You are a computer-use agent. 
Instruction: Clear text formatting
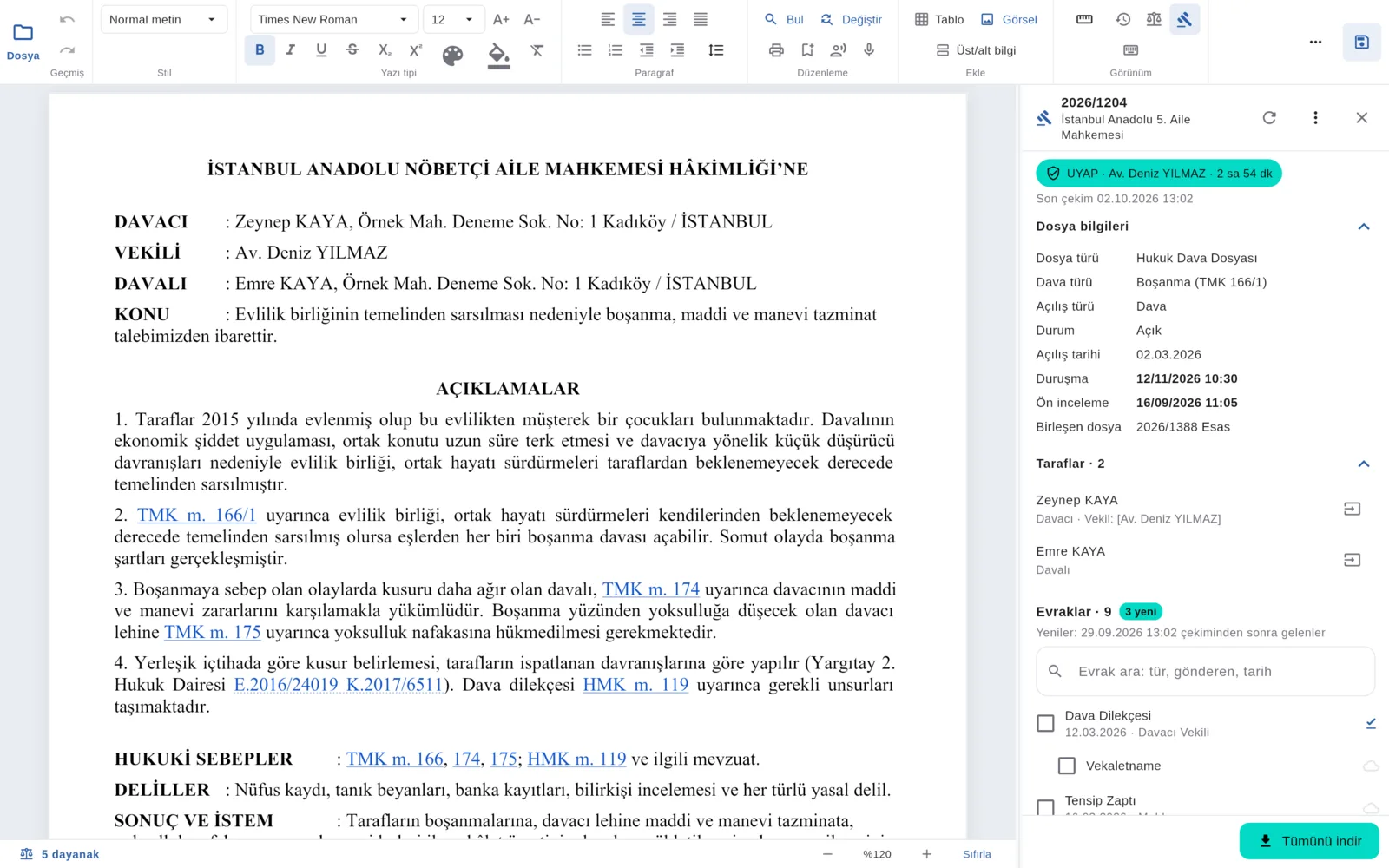point(537,50)
